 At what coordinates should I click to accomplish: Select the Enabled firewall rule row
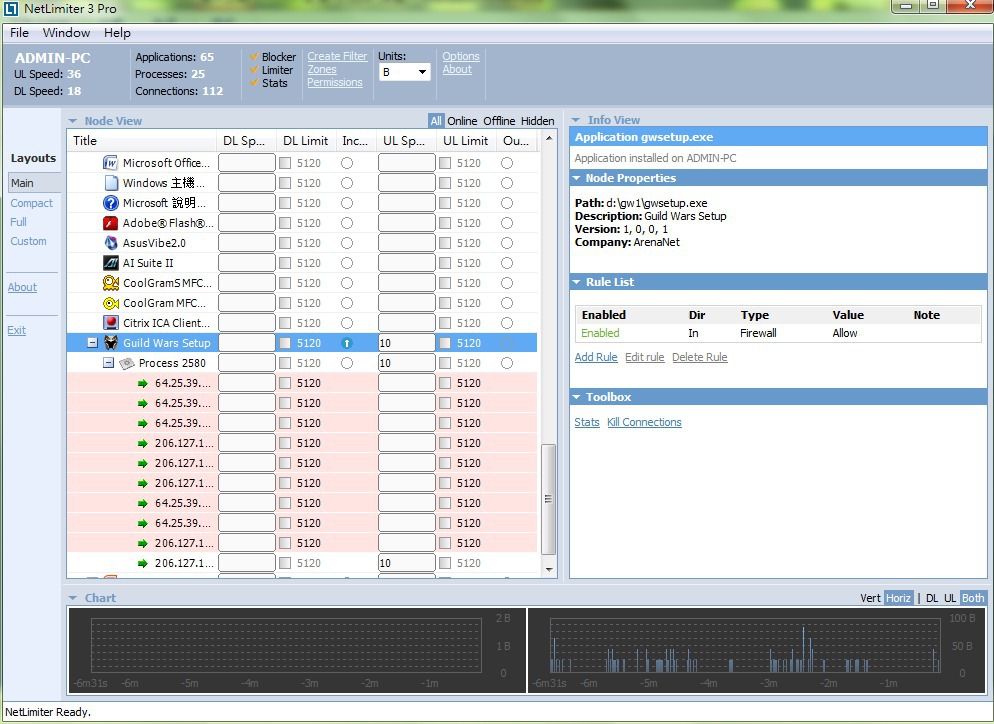point(778,333)
